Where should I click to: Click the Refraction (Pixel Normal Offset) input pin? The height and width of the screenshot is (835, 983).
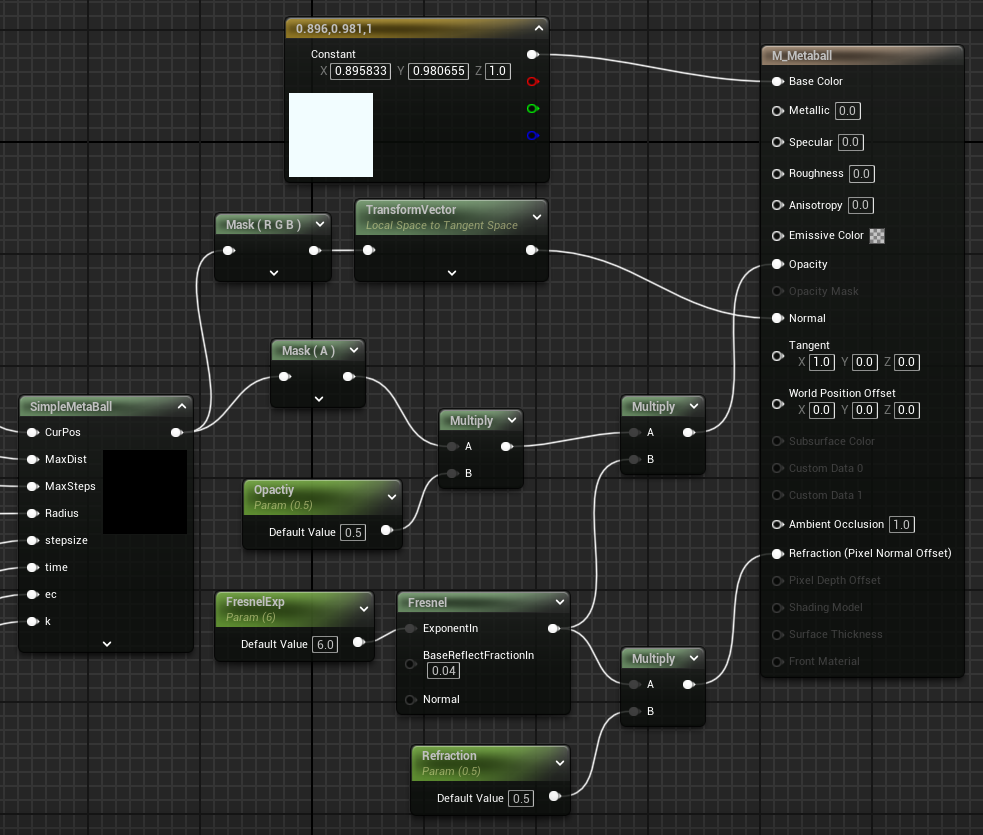point(777,553)
